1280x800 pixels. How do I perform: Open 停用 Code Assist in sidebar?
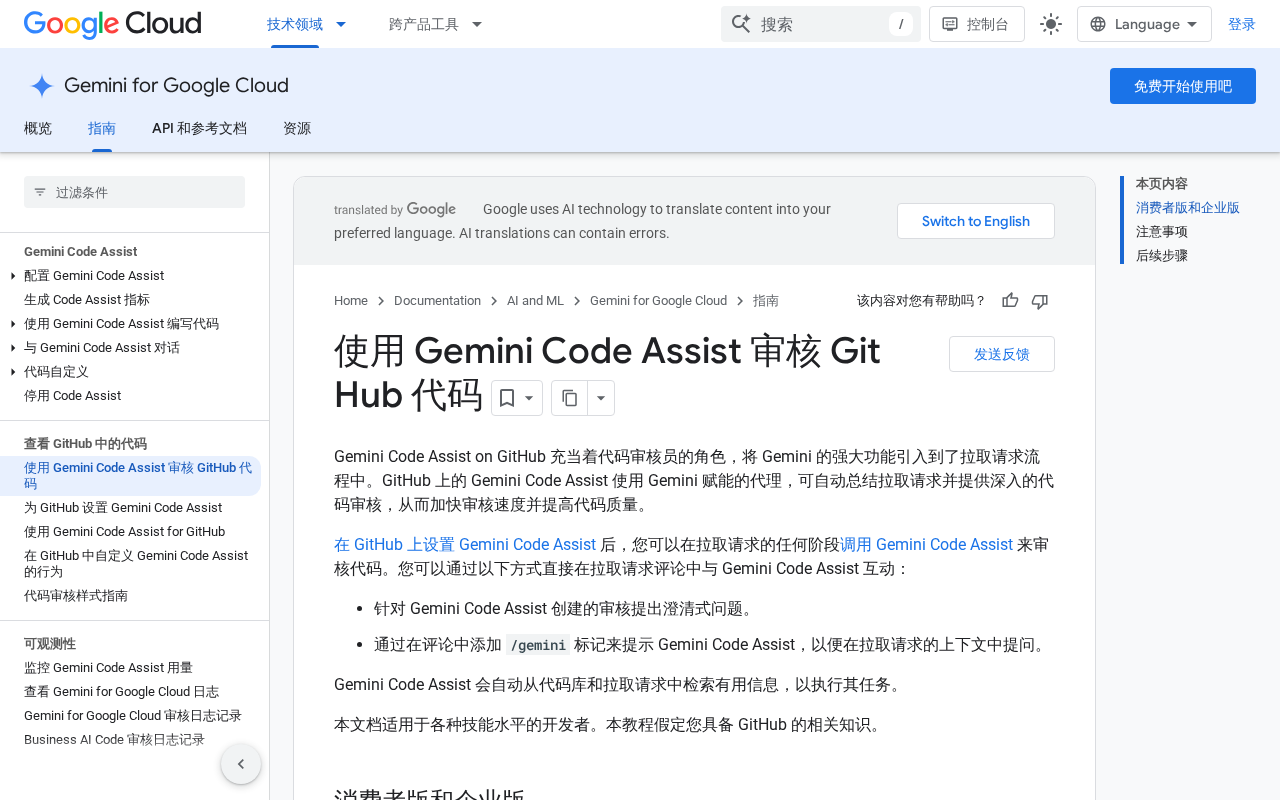pyautogui.click(x=72, y=396)
